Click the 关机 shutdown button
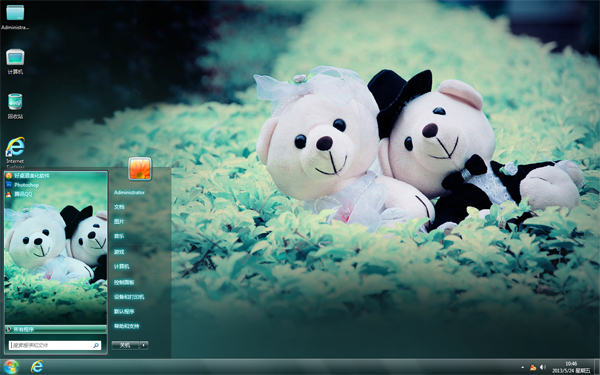600x375 pixels. pos(125,345)
